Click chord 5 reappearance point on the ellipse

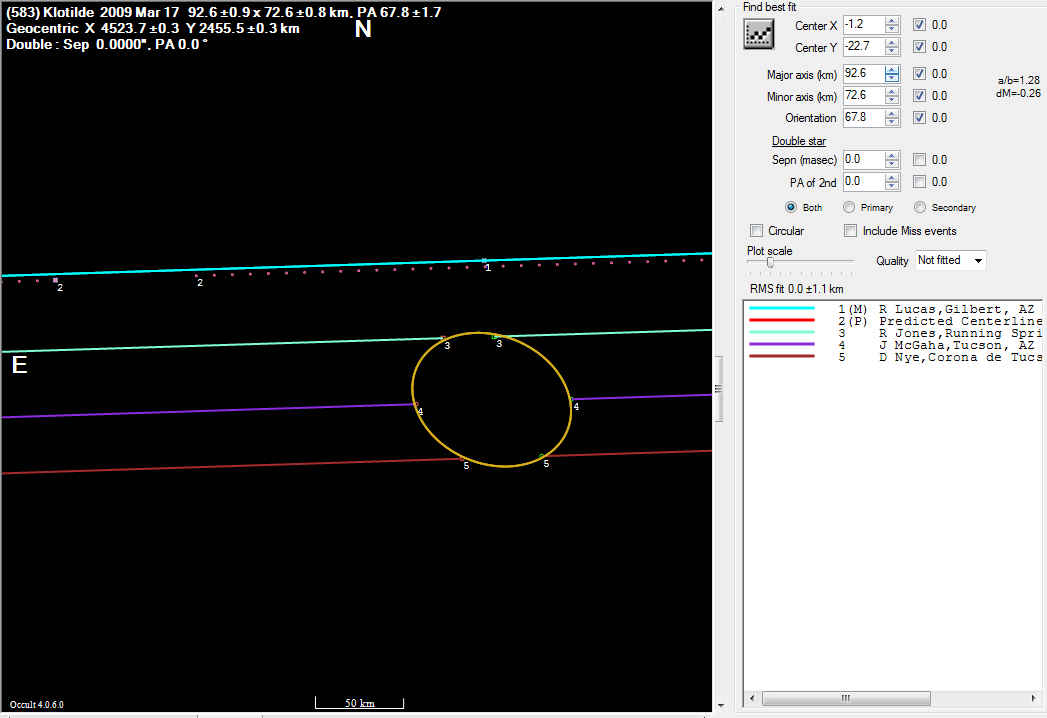(542, 457)
